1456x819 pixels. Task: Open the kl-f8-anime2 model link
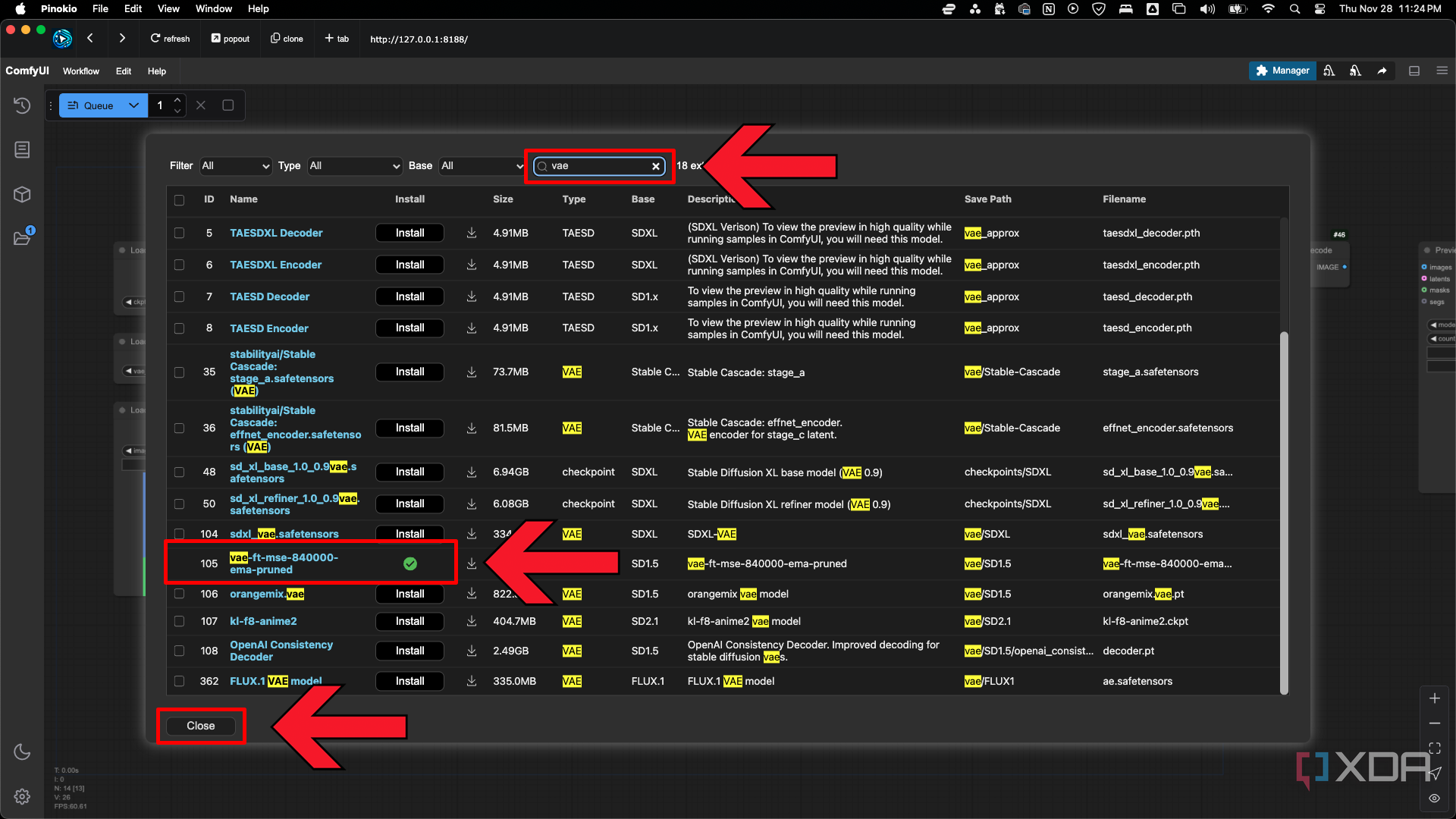coord(263,621)
